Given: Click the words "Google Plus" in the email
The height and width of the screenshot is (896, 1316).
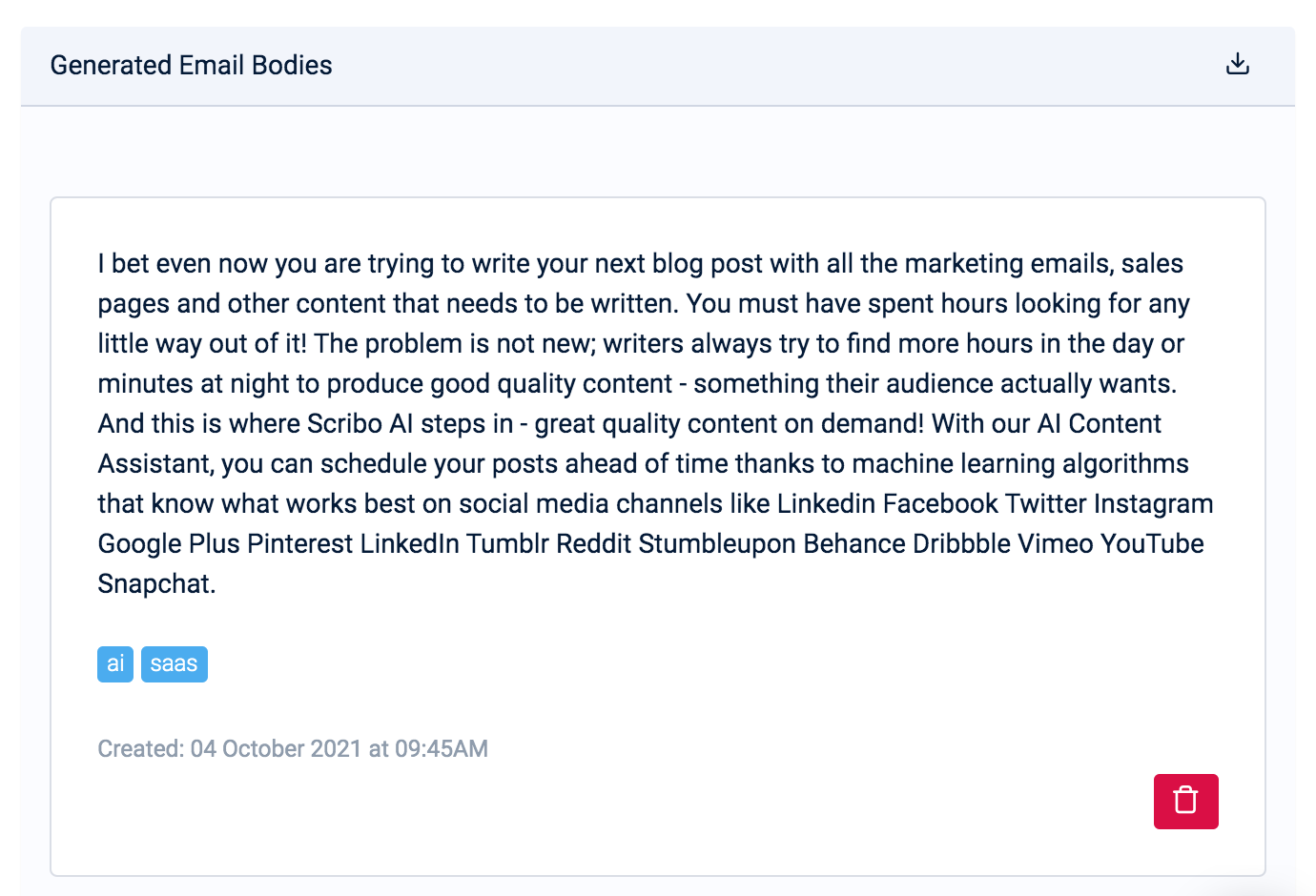Looking at the screenshot, I should [x=169, y=543].
